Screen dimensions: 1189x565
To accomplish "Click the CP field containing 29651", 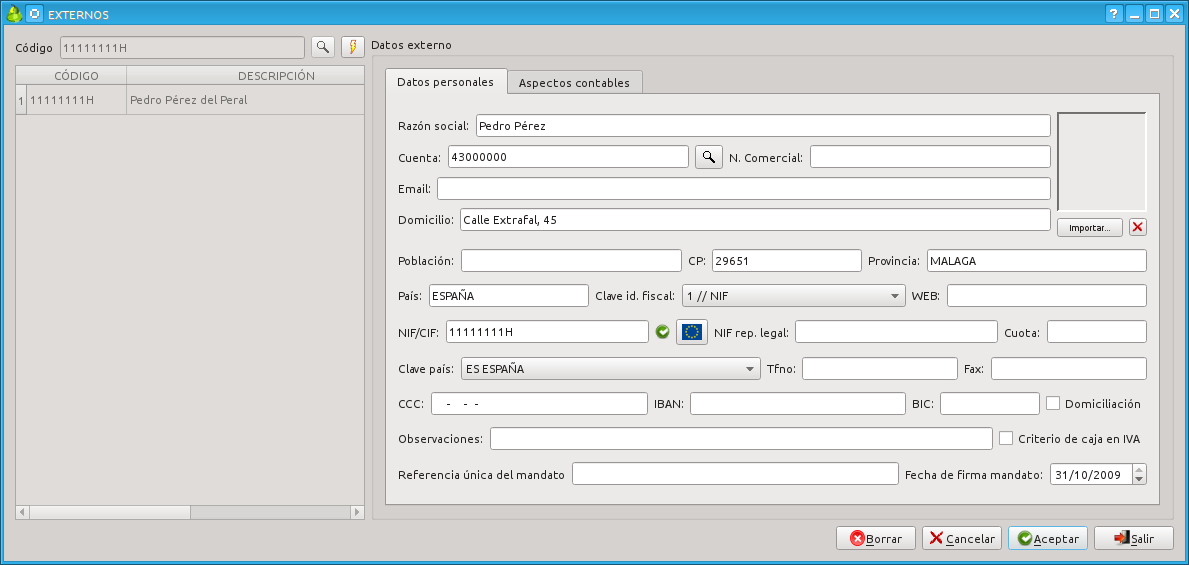I will coord(786,260).
